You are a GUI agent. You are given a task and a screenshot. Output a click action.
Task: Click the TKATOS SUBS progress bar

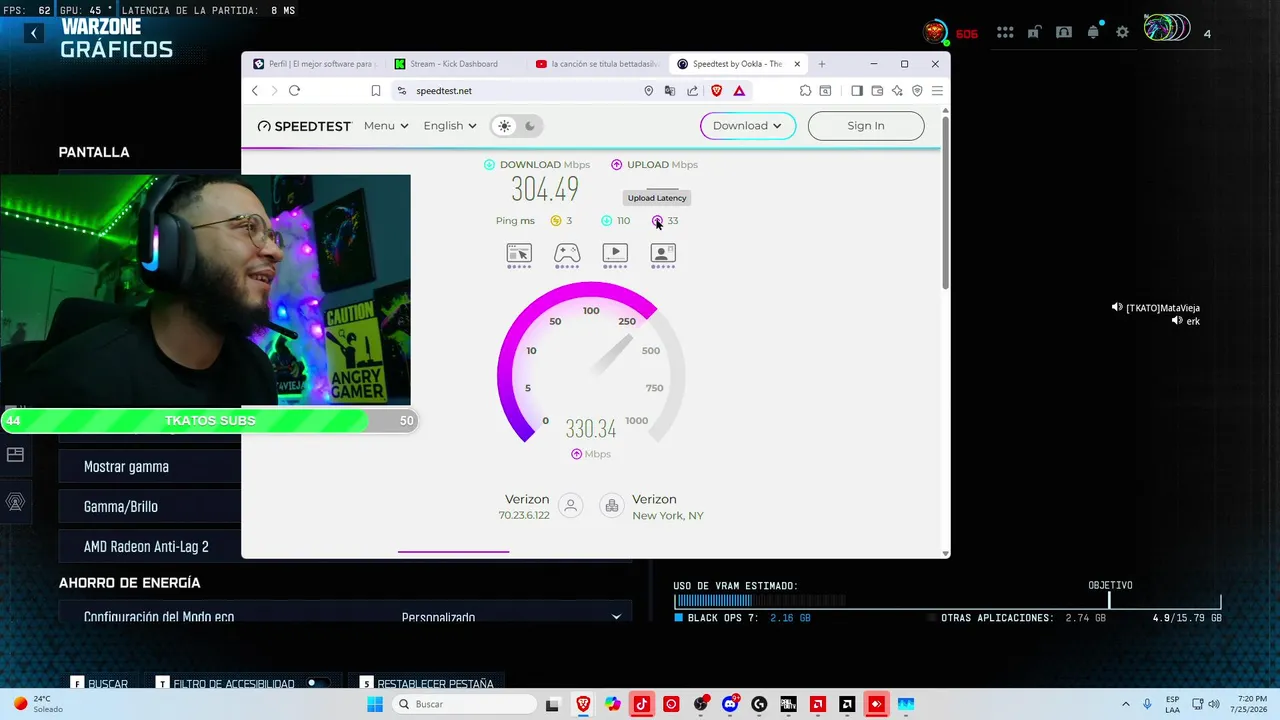click(x=209, y=421)
